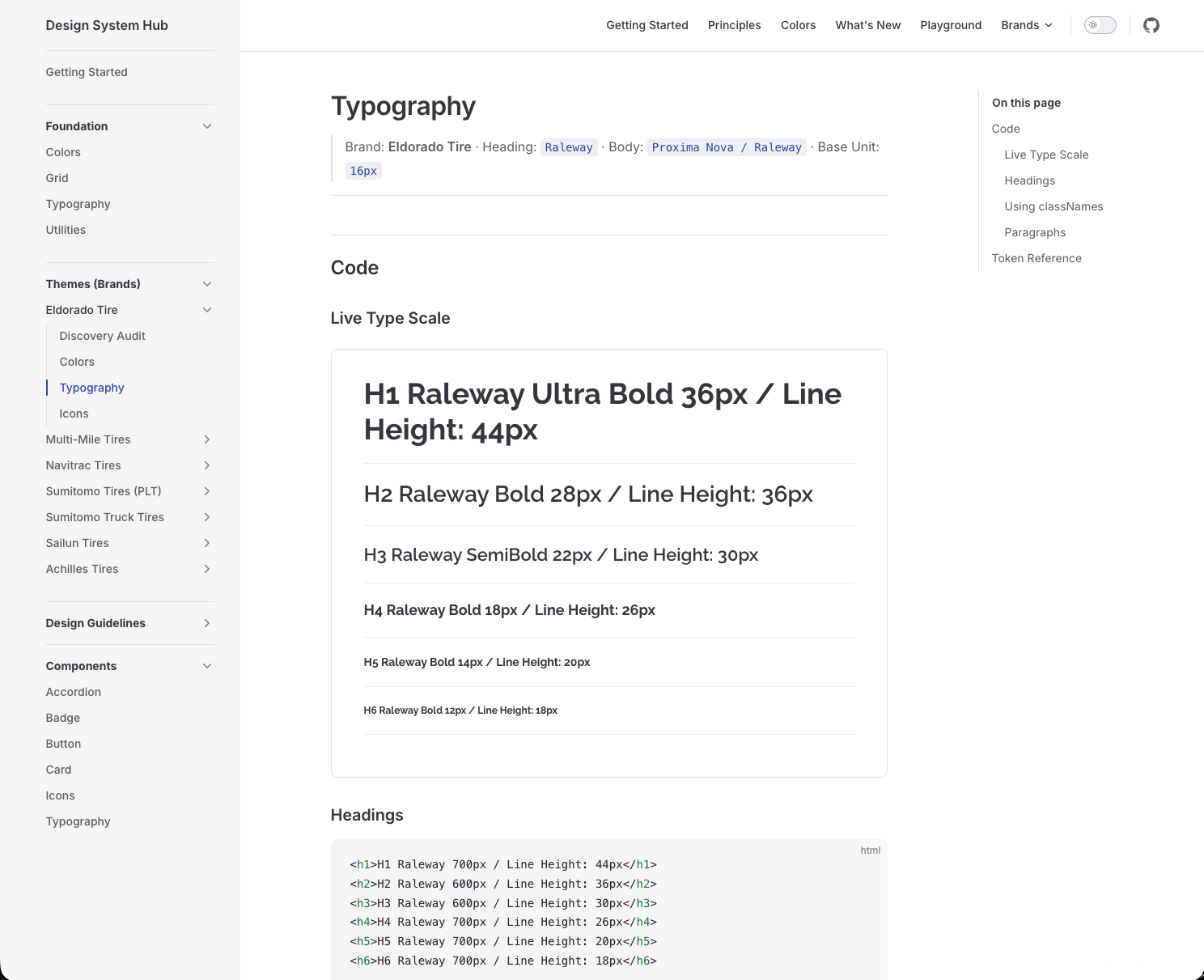Toggle the light/dark theme switch
The image size is (1204, 980).
tap(1100, 25)
